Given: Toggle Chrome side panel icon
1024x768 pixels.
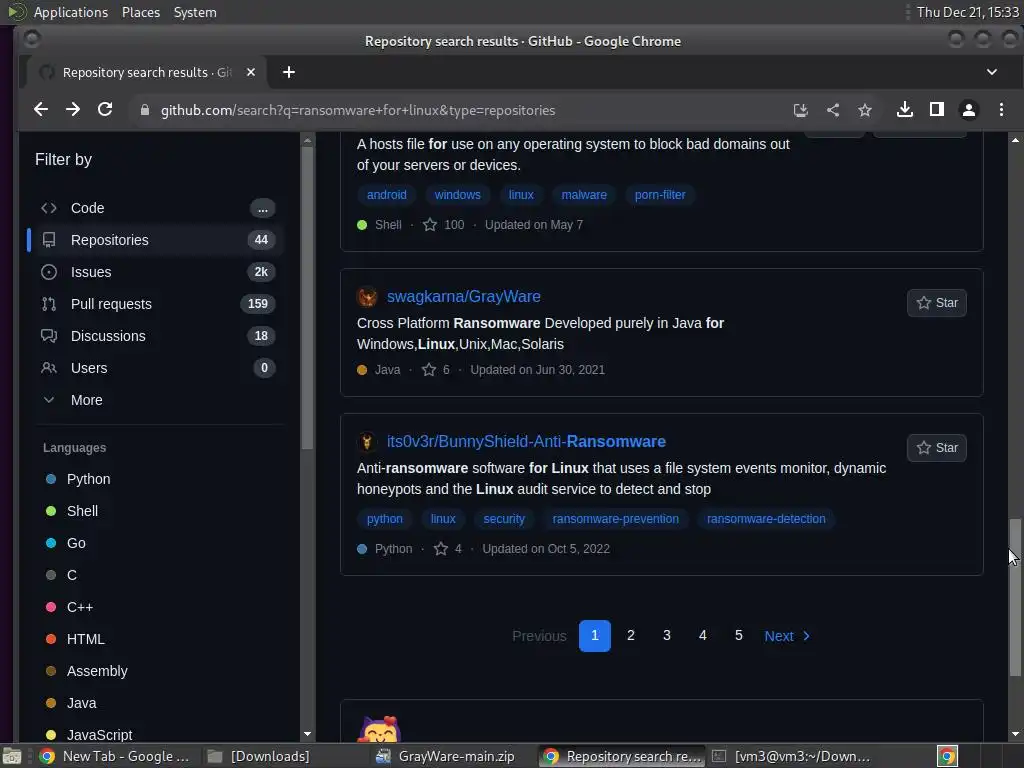Looking at the screenshot, I should [936, 110].
